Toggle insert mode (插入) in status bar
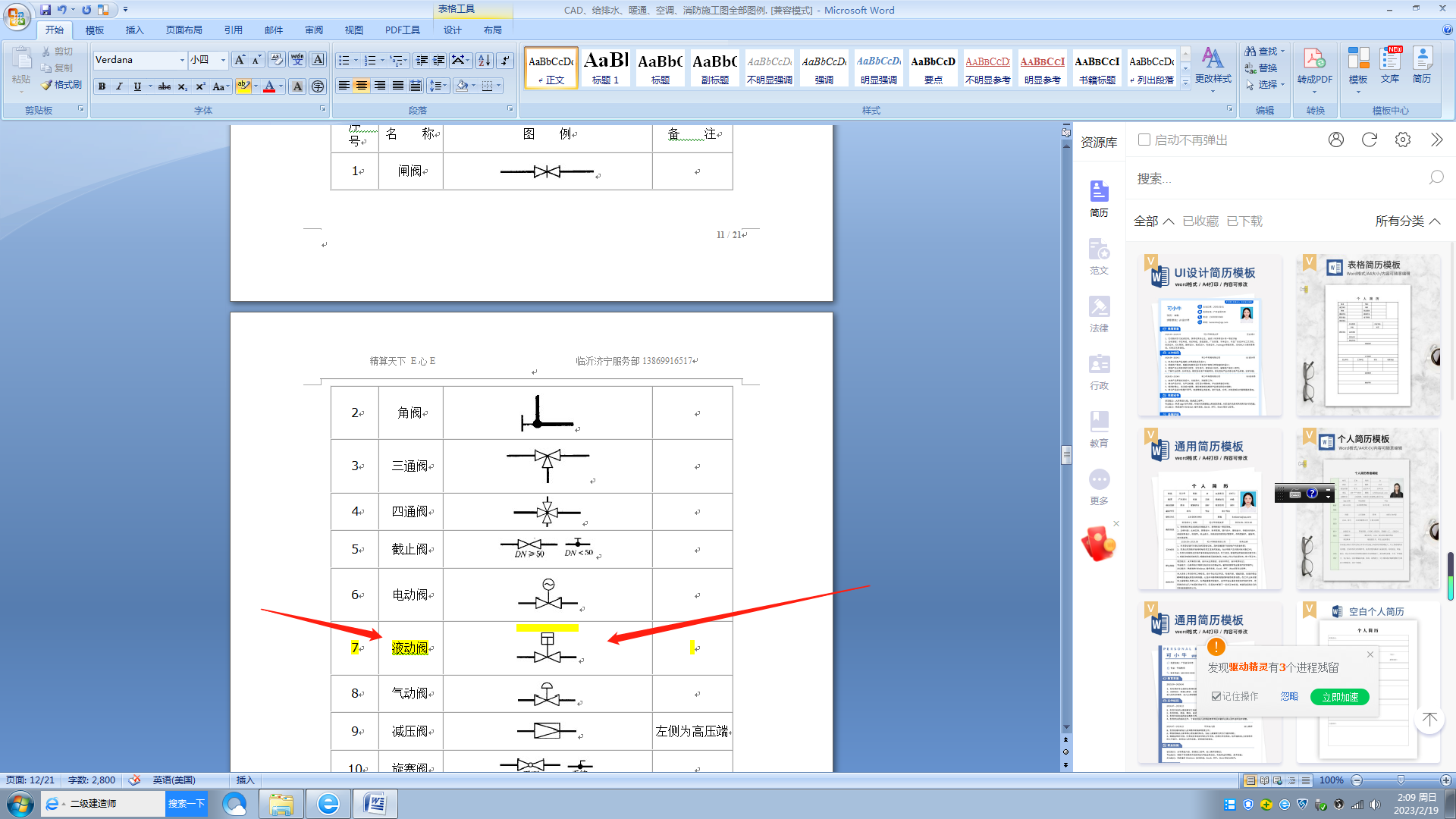This screenshot has width=1456, height=819. [245, 780]
